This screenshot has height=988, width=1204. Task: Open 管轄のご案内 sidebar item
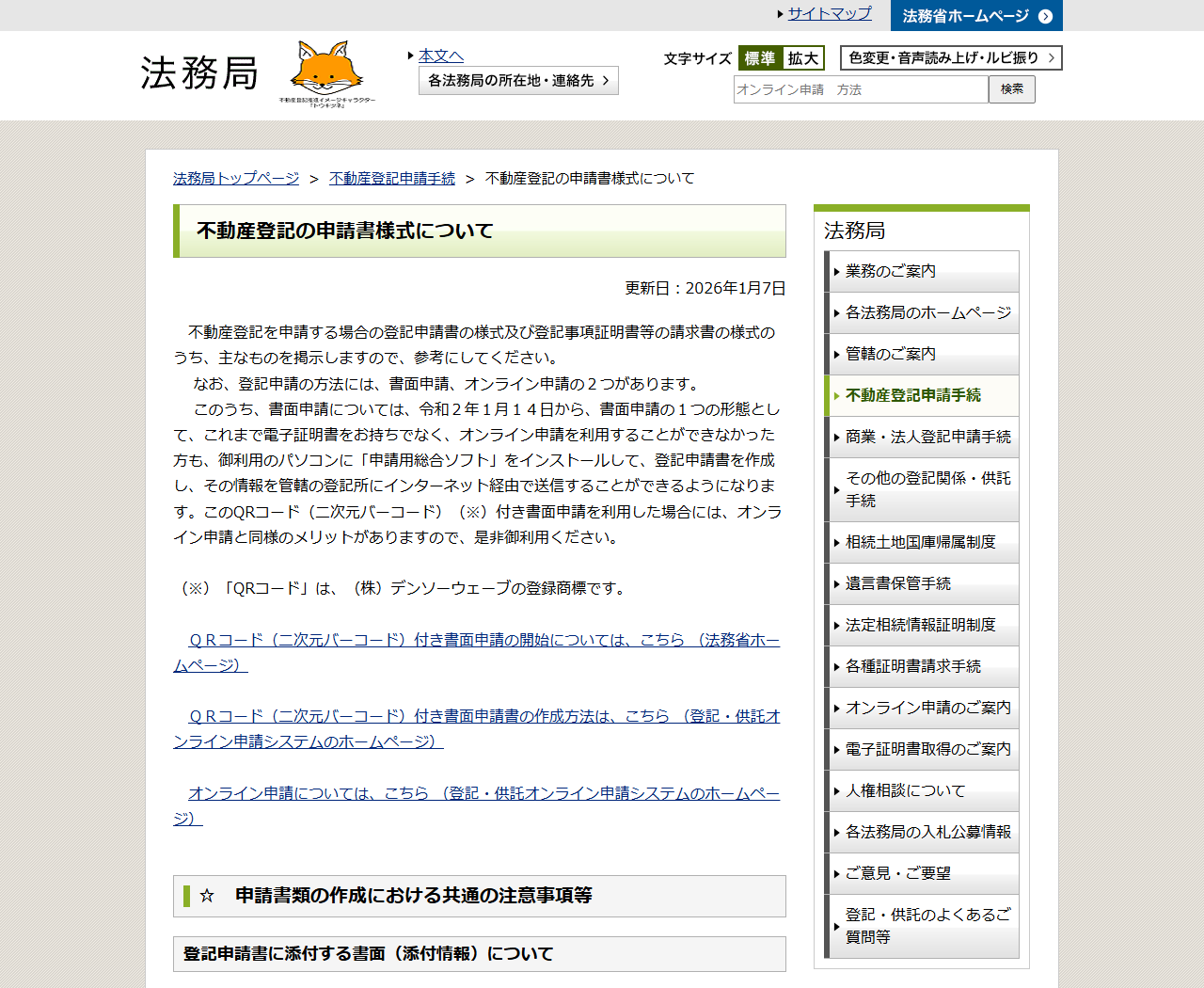922,354
